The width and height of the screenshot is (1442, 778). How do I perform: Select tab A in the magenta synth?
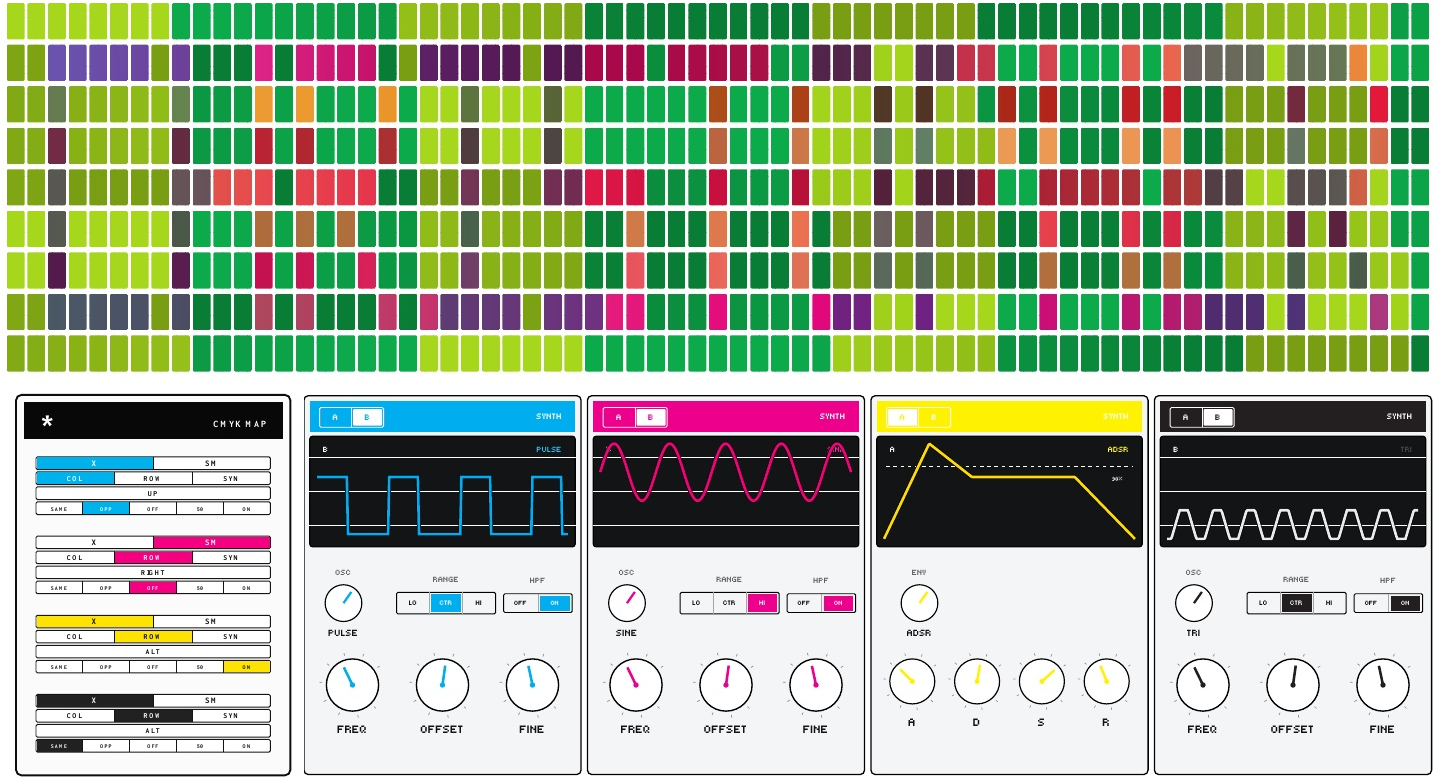coord(619,417)
